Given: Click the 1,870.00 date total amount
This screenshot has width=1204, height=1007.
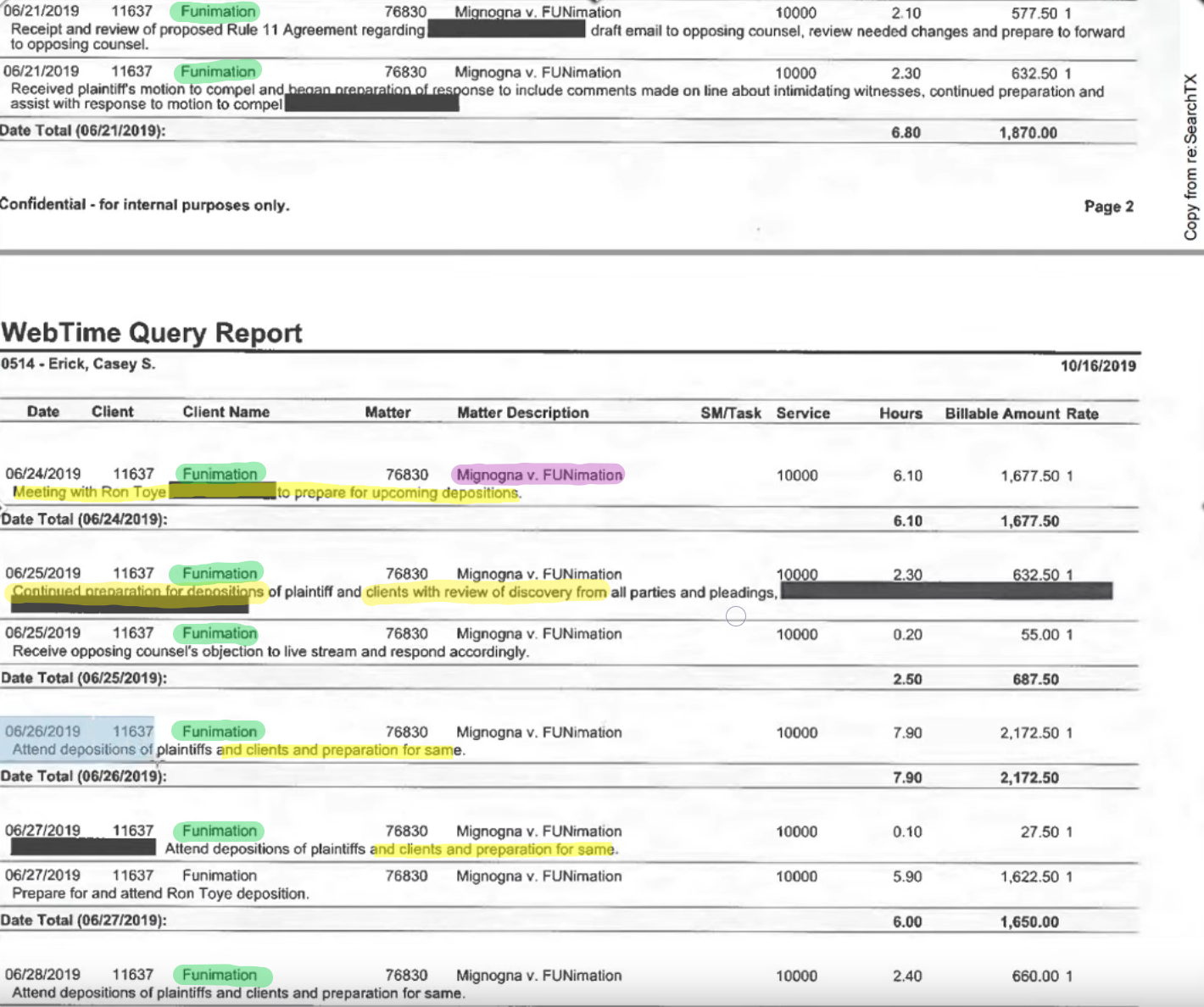Looking at the screenshot, I should click(x=1028, y=132).
